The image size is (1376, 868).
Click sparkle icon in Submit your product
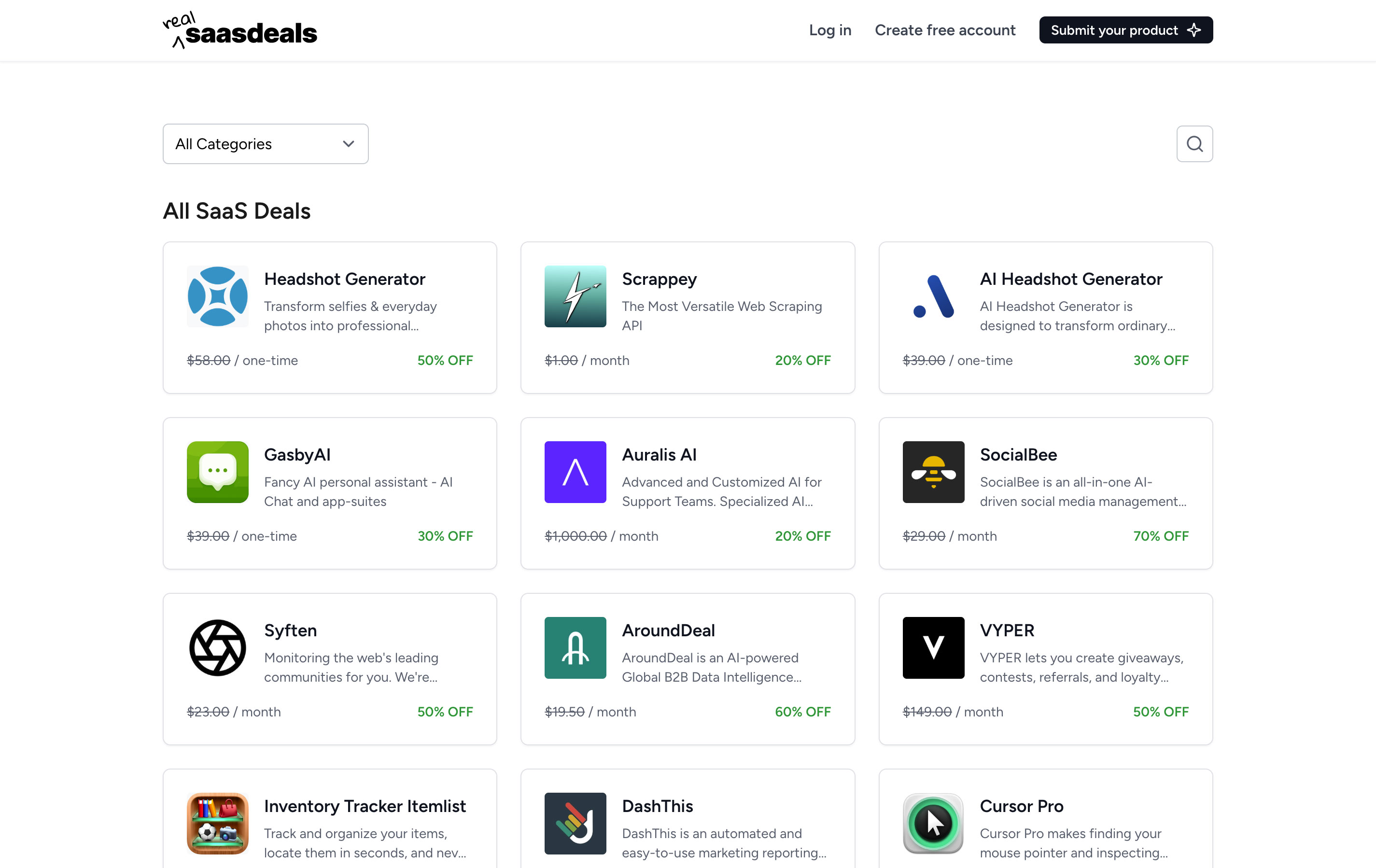pos(1193,30)
